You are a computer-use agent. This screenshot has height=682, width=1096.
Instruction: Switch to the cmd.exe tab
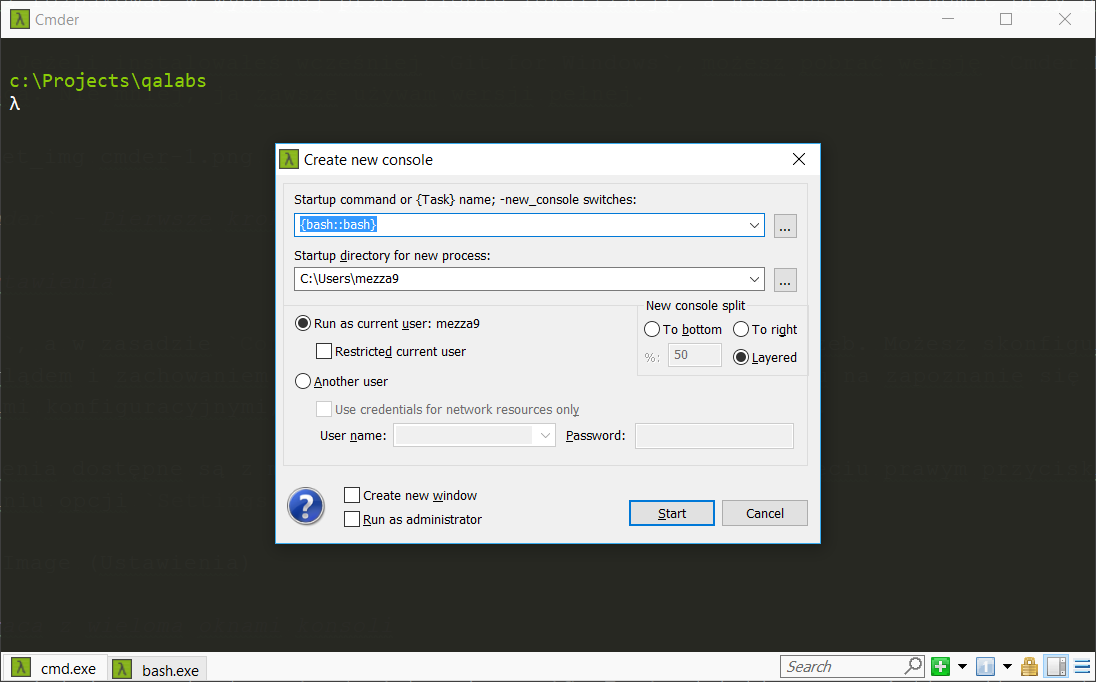(55, 668)
